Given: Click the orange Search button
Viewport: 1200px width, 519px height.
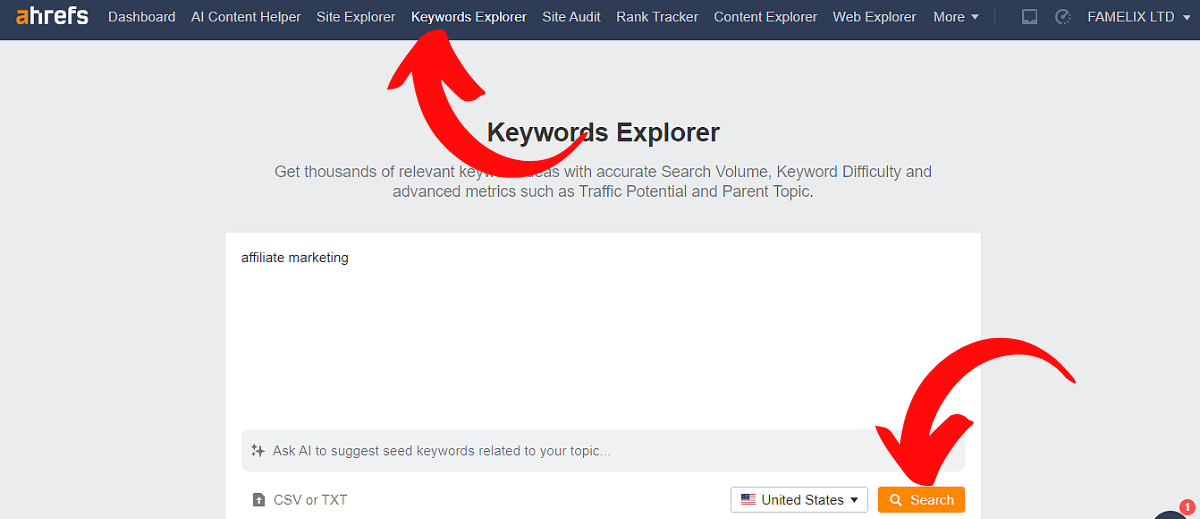Looking at the screenshot, I should click(921, 500).
